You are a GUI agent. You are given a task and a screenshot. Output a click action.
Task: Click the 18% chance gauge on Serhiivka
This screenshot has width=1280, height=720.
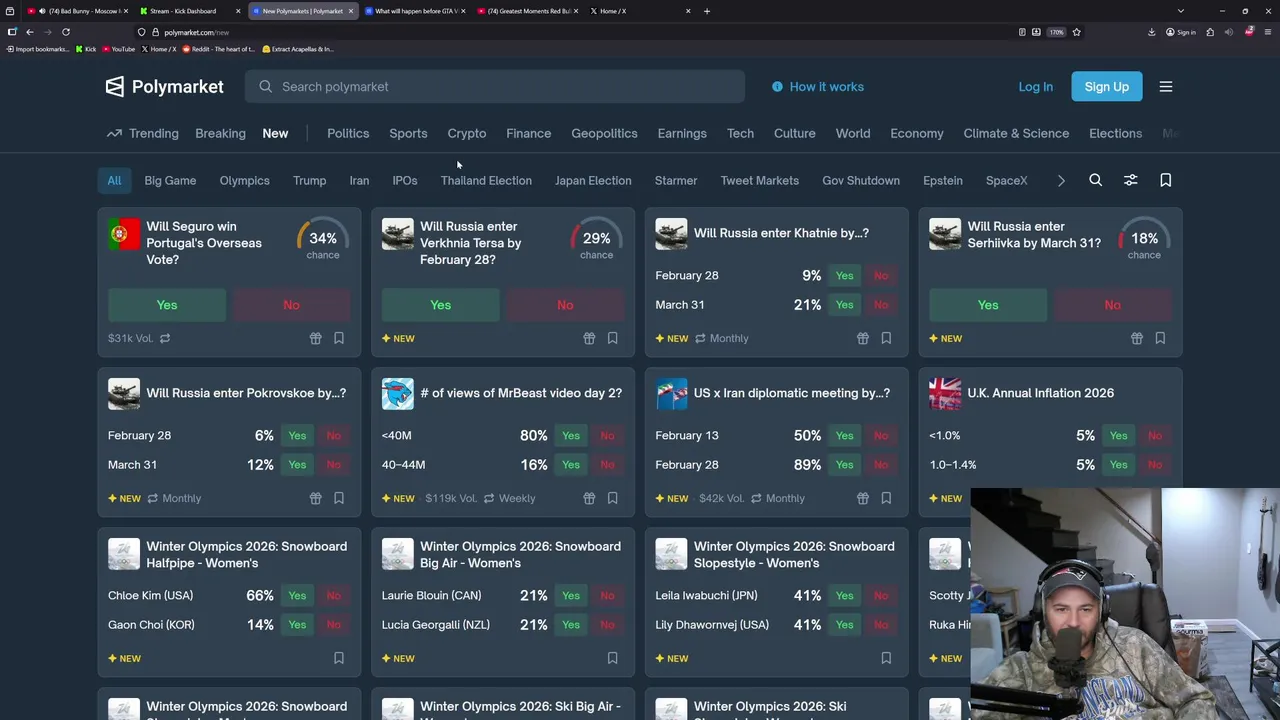(x=1144, y=240)
